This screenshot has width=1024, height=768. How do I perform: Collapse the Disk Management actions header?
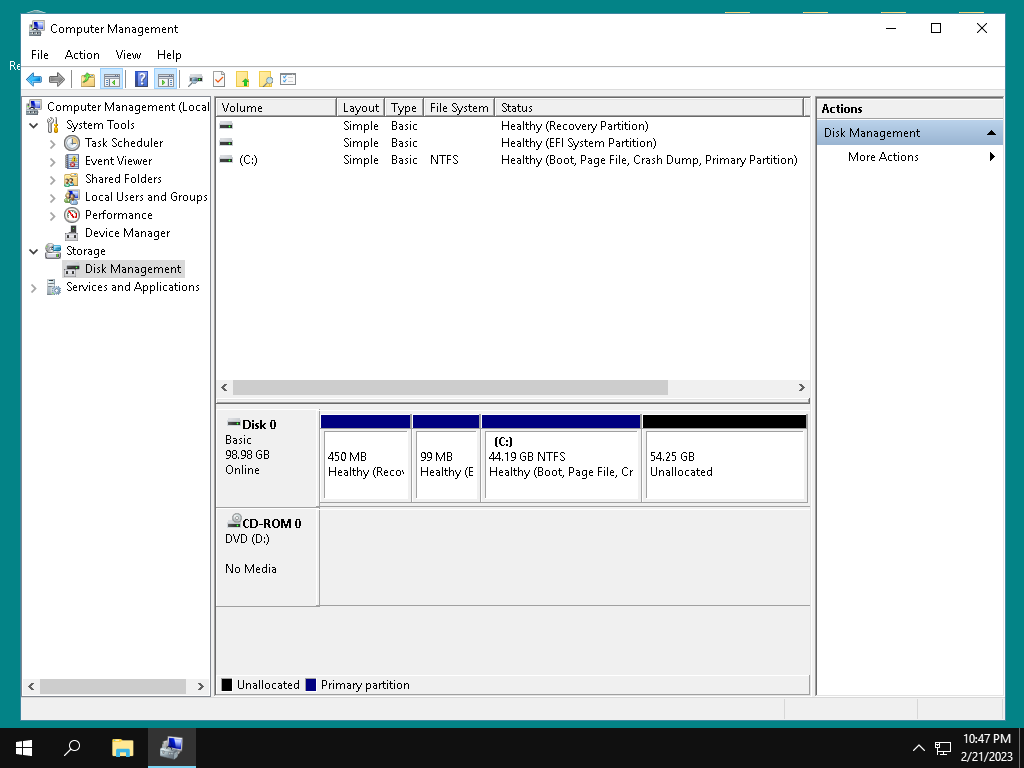tap(990, 133)
